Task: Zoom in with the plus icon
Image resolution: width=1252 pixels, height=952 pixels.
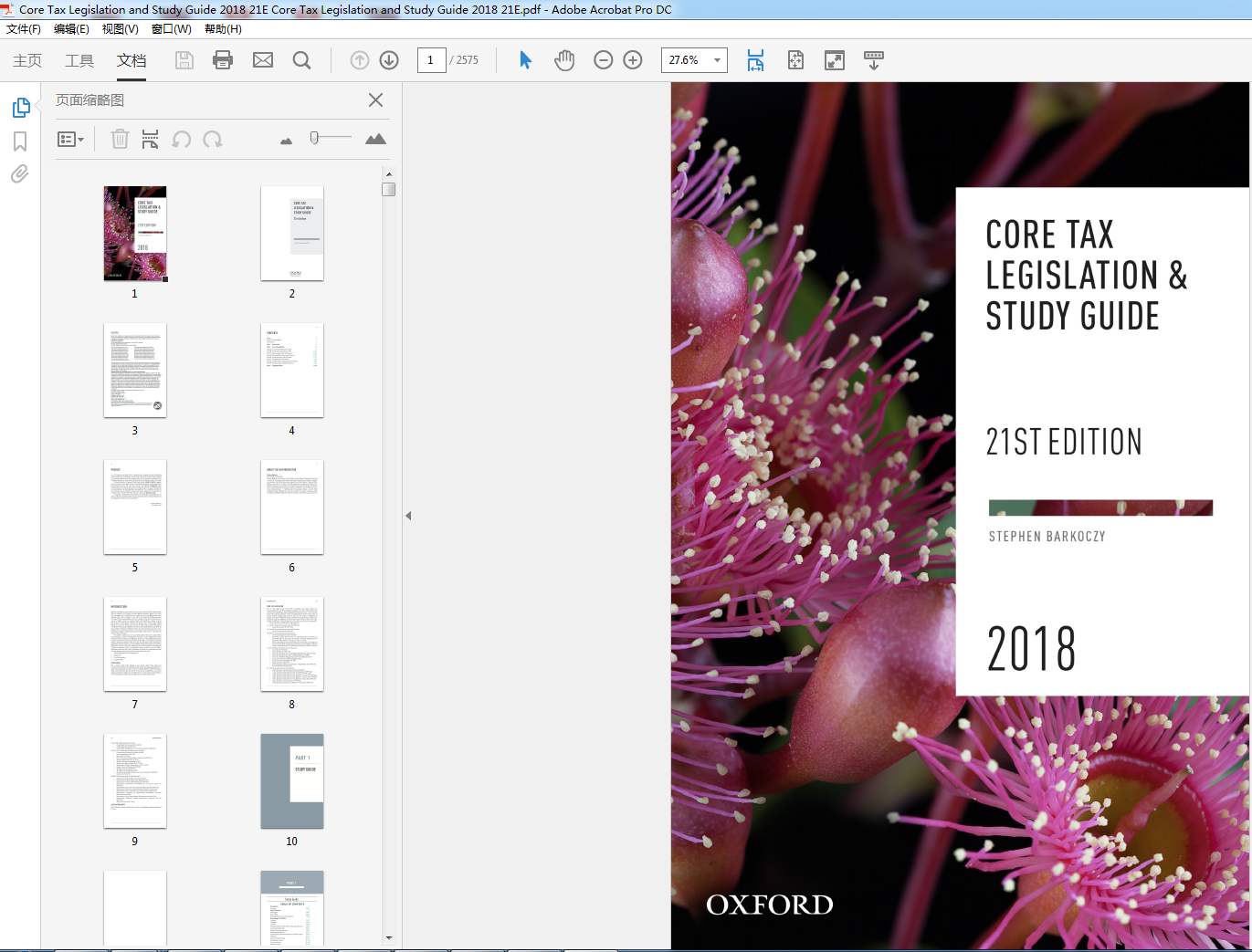Action: [x=633, y=60]
